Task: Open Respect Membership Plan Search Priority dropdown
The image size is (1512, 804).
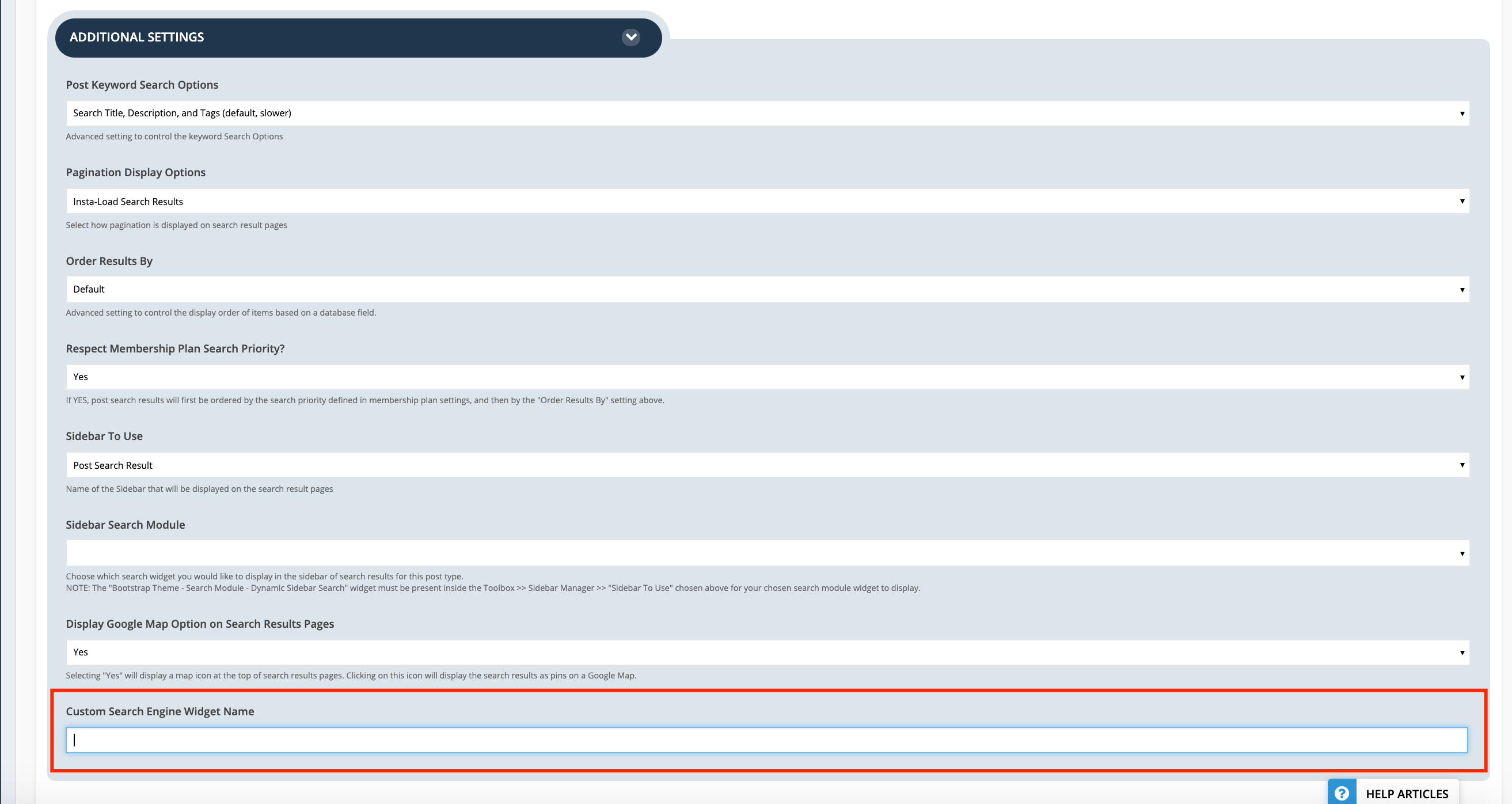Action: (767, 377)
